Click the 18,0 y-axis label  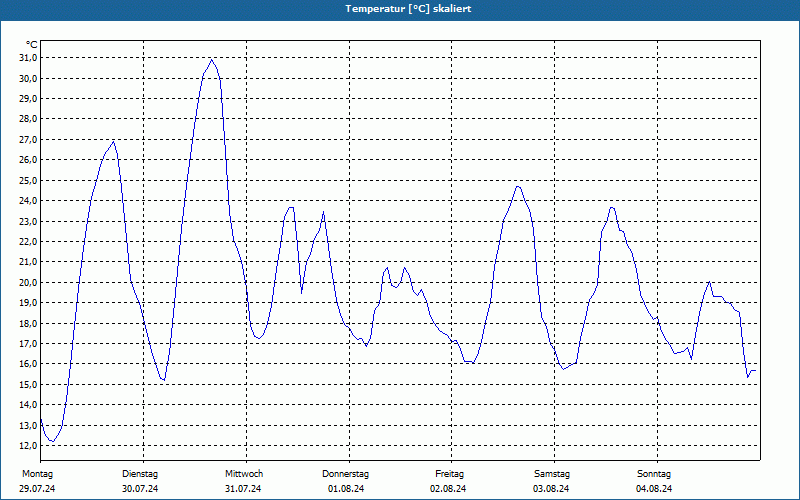click(28, 323)
